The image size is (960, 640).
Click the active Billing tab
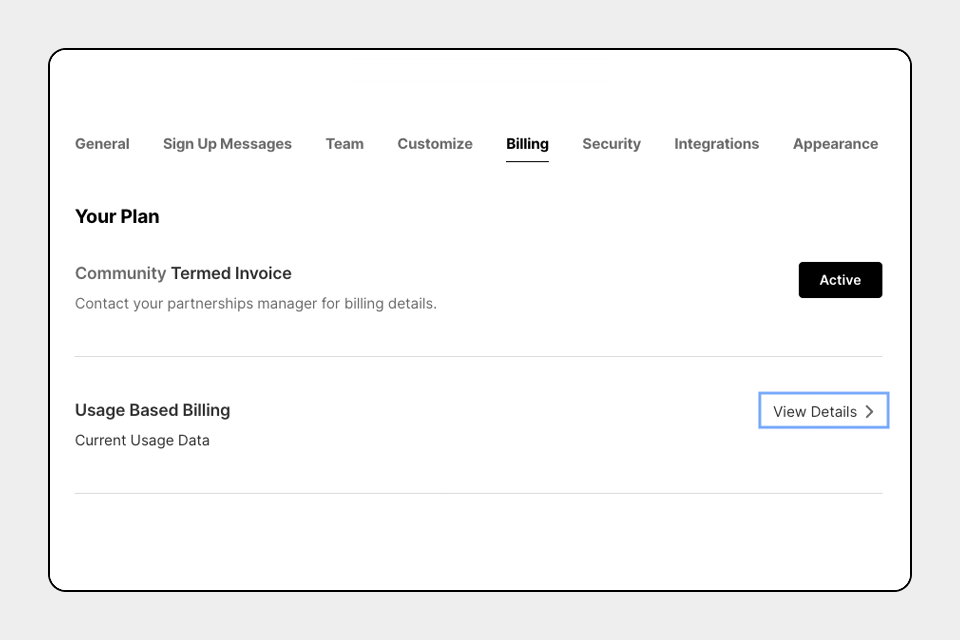tap(527, 144)
